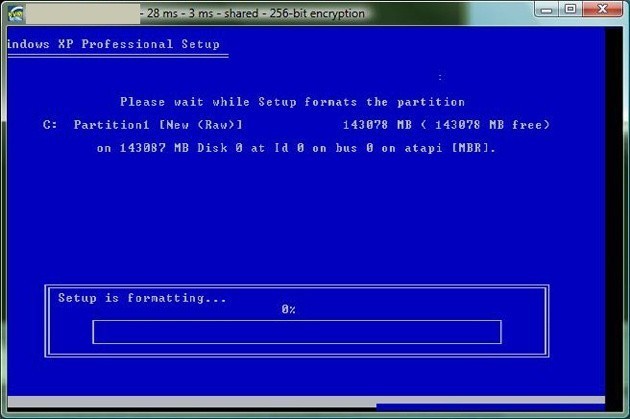Click the 'Setup is formatting...' text
The image size is (630, 419).
[142, 298]
